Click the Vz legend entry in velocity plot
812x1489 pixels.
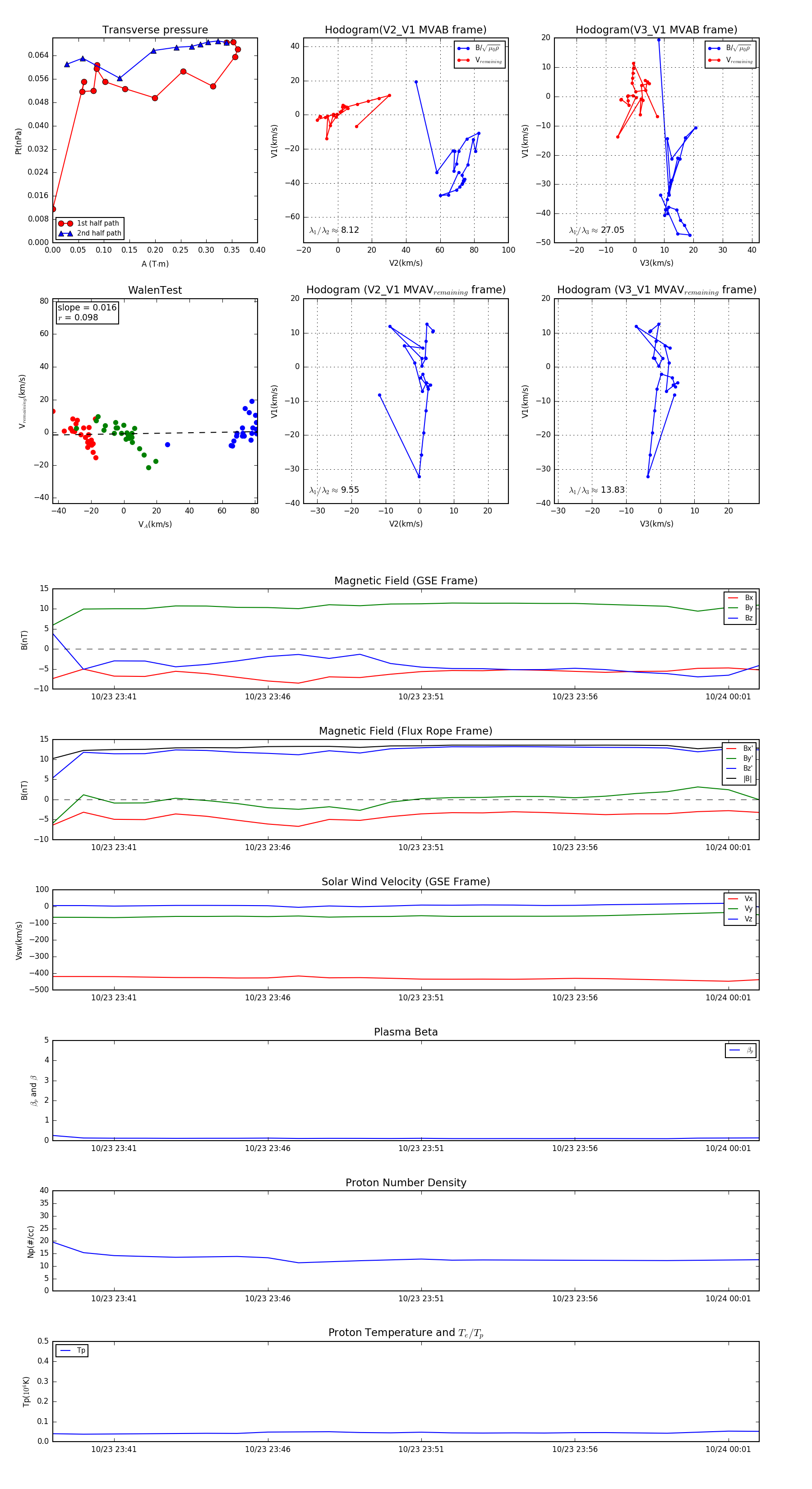[x=740, y=919]
